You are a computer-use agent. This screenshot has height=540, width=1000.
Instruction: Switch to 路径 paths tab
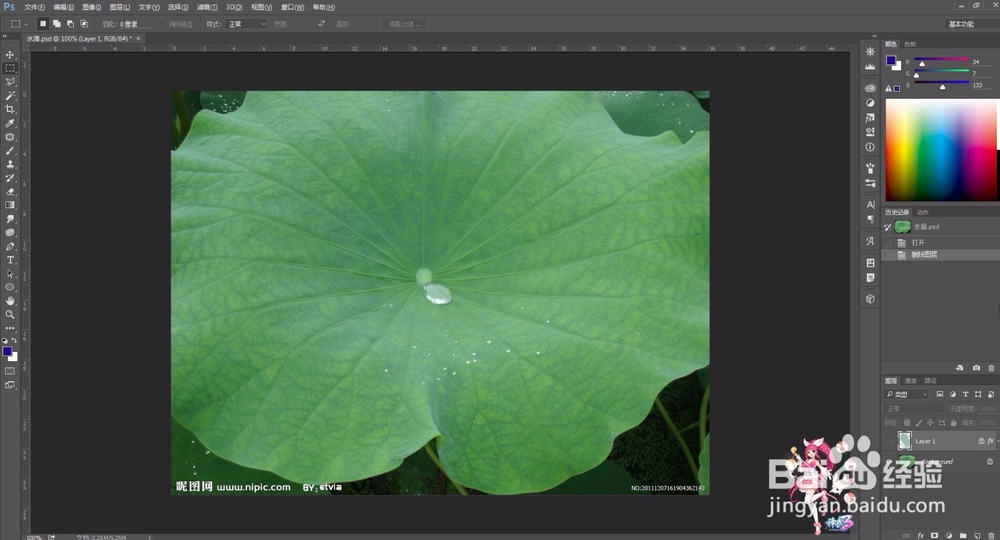(x=930, y=381)
